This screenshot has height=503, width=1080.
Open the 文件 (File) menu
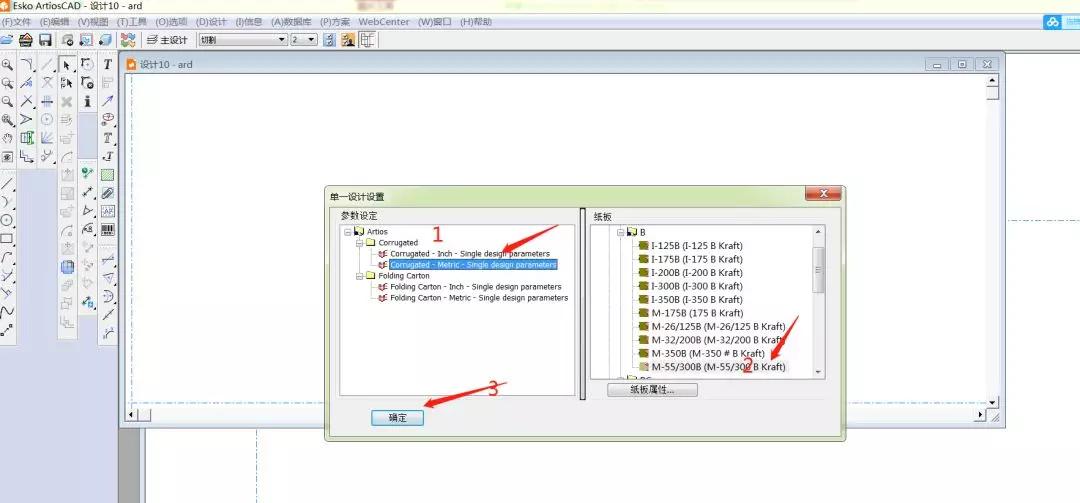pos(17,22)
